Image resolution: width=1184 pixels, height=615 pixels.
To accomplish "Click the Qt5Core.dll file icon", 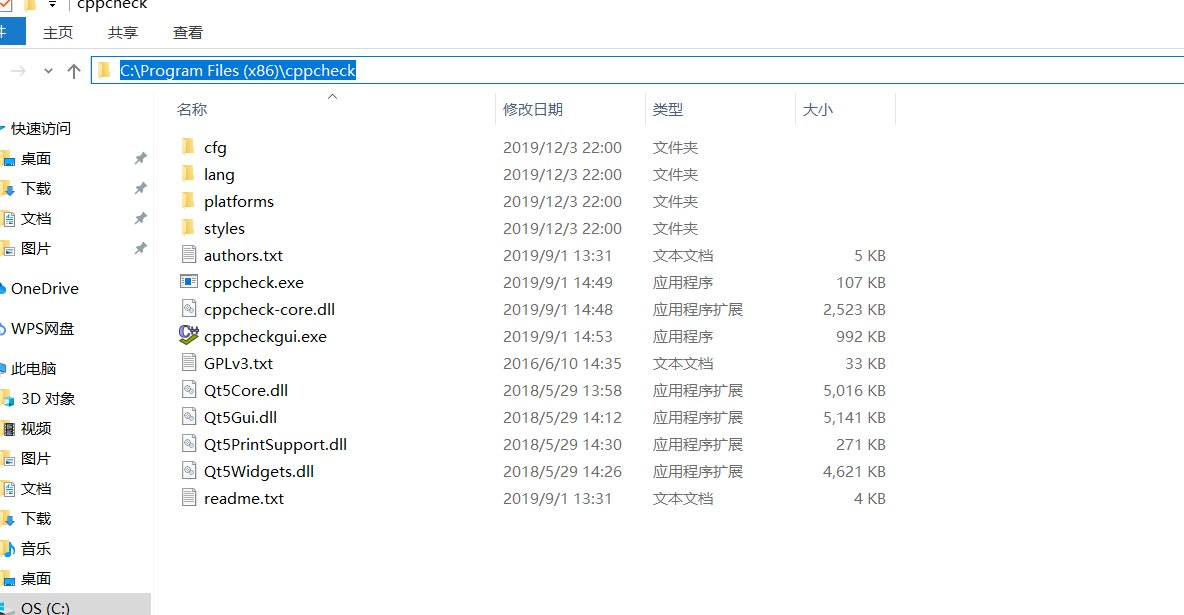I will point(189,390).
